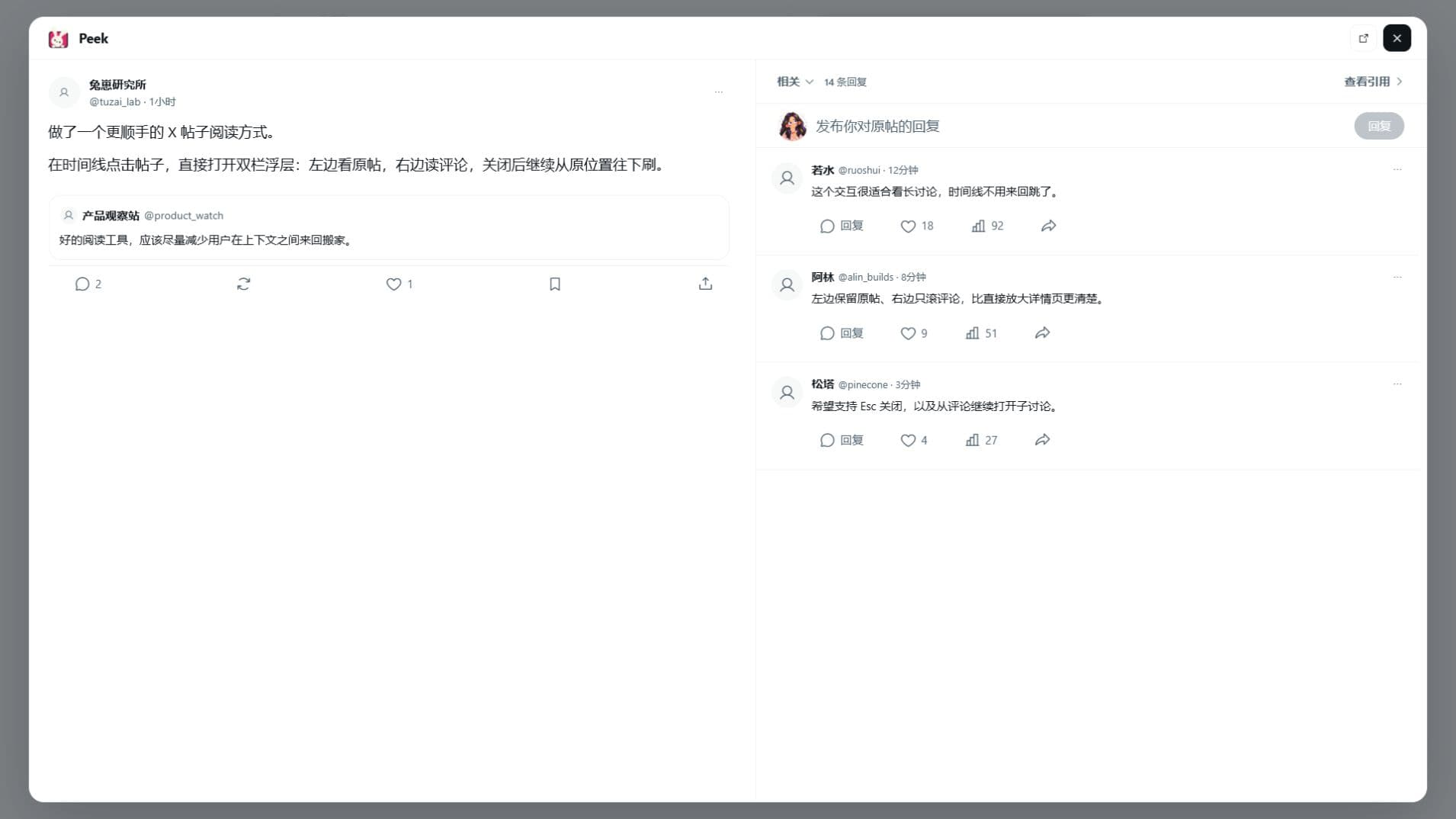
Task: Click the @tuzai_lab handle
Action: pyautogui.click(x=114, y=102)
